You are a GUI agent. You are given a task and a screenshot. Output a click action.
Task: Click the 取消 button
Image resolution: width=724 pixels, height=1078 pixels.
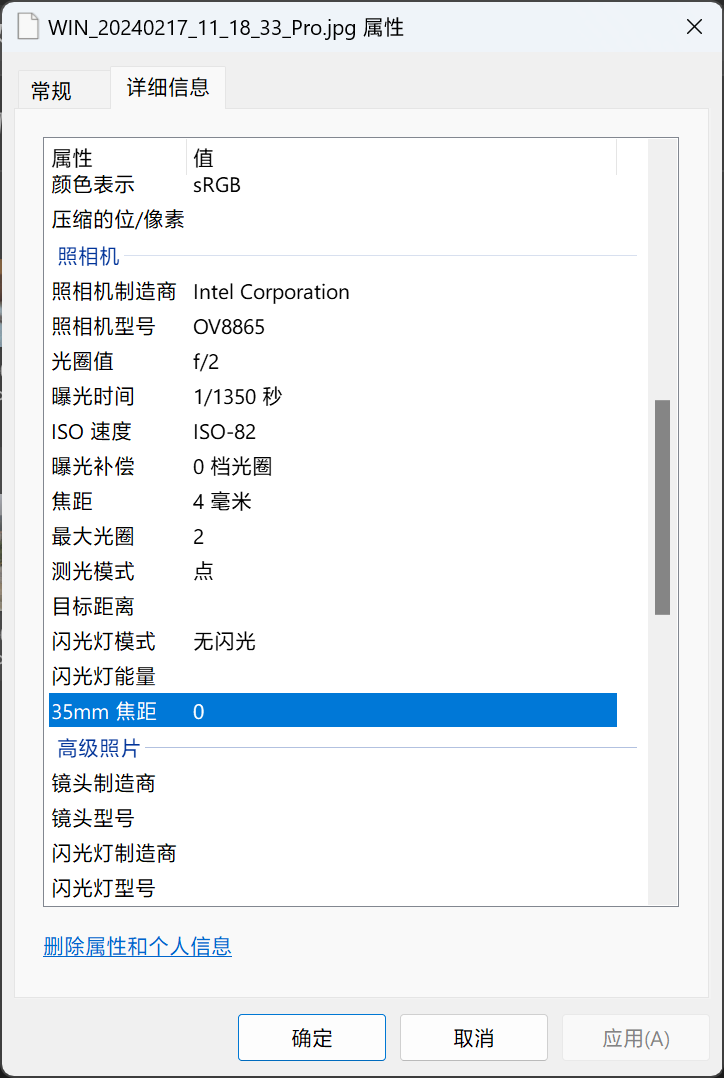pos(474,1037)
